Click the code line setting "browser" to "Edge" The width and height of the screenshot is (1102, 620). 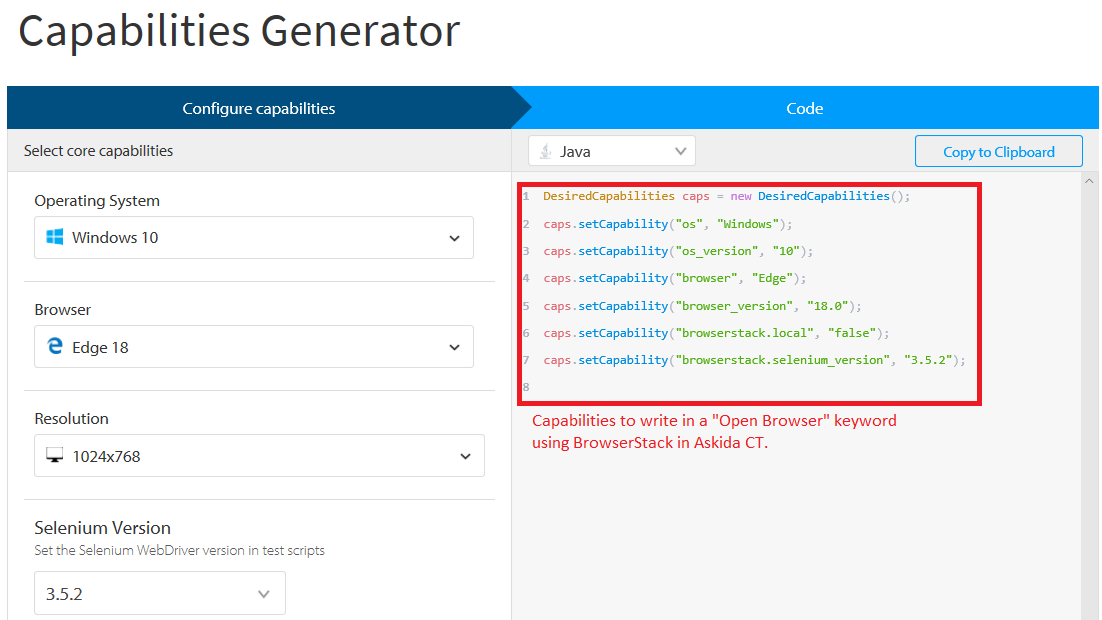tap(675, 278)
